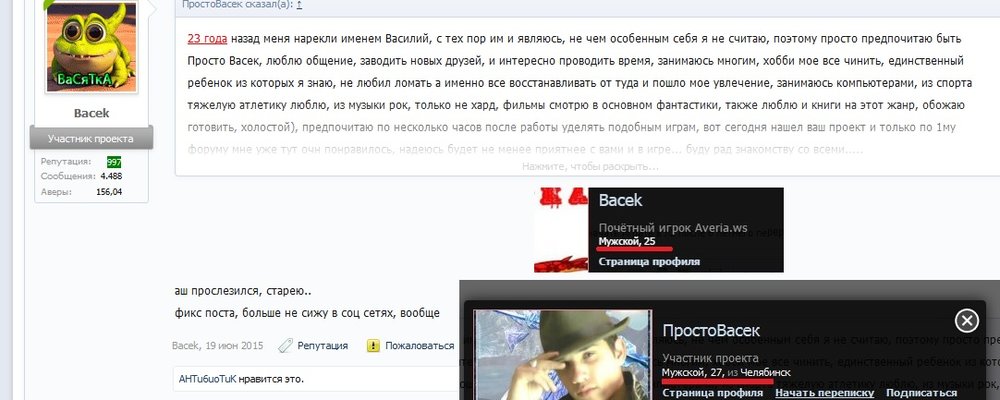Click Страница профиля in the ПростоВасек popup

click(x=713, y=393)
